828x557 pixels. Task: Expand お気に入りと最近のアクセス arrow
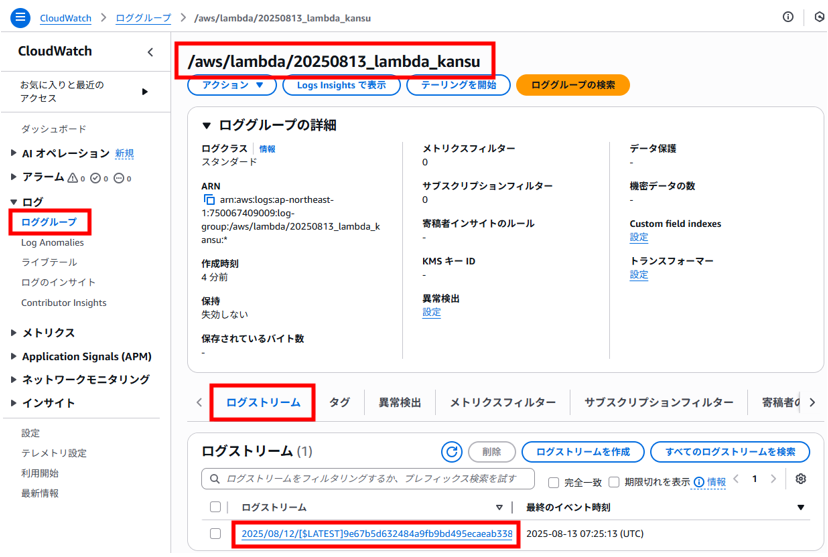[145, 92]
